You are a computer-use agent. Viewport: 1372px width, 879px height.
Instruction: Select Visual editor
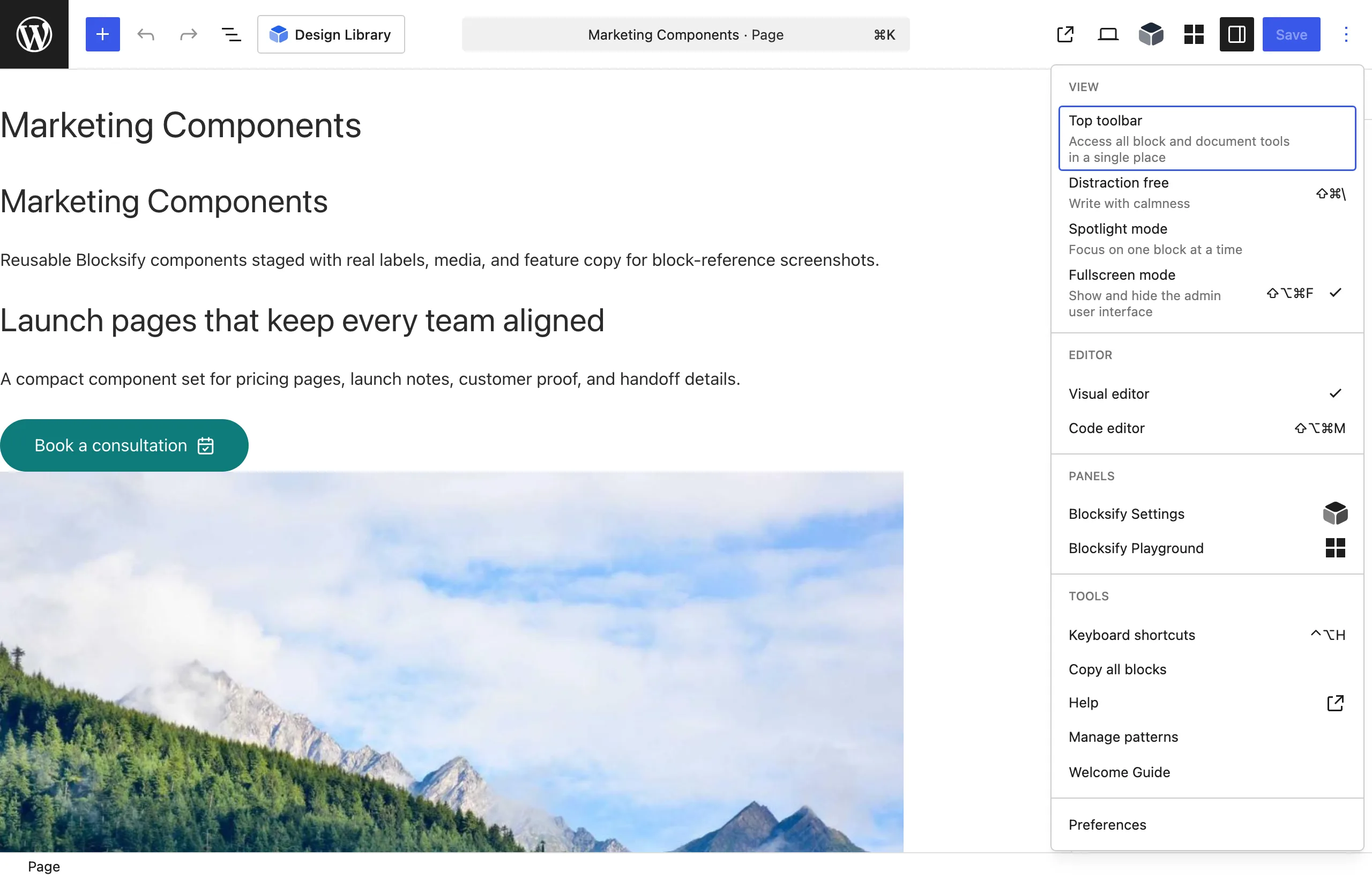coord(1207,394)
